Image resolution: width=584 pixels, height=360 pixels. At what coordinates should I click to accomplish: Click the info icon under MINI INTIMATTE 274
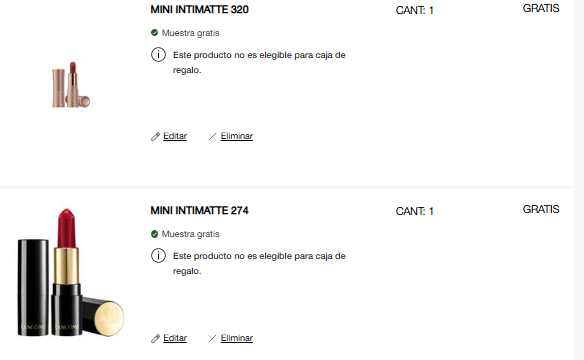point(158,256)
